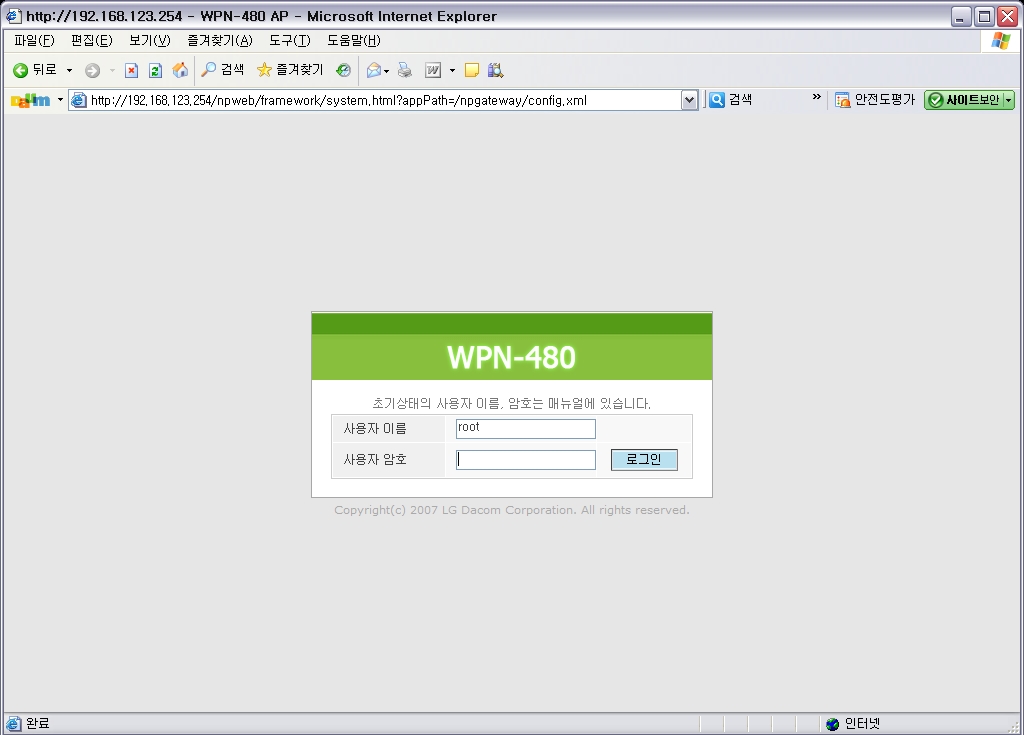This screenshot has height=735, width=1024.
Task: Click the yellow note icon in toolbar
Action: pos(472,70)
